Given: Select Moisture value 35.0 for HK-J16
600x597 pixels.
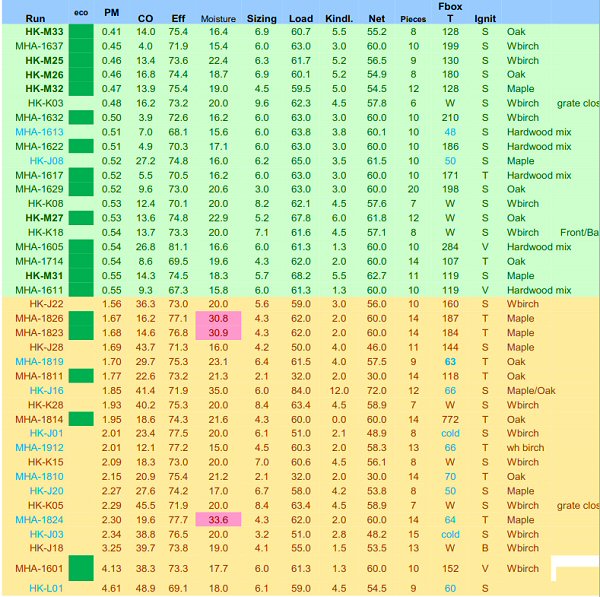Looking at the screenshot, I should (x=218, y=390).
